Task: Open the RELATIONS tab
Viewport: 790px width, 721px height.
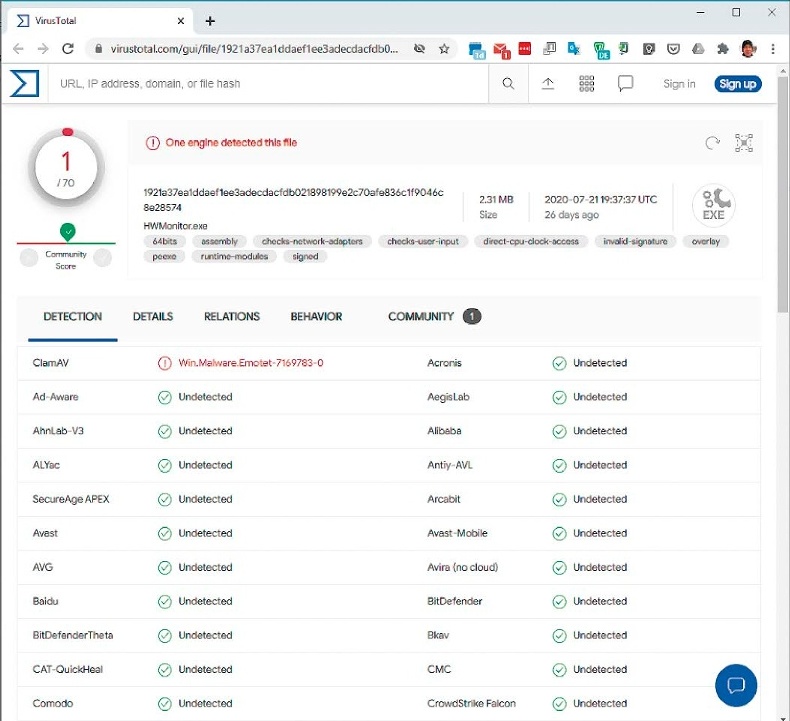Action: pos(232,316)
